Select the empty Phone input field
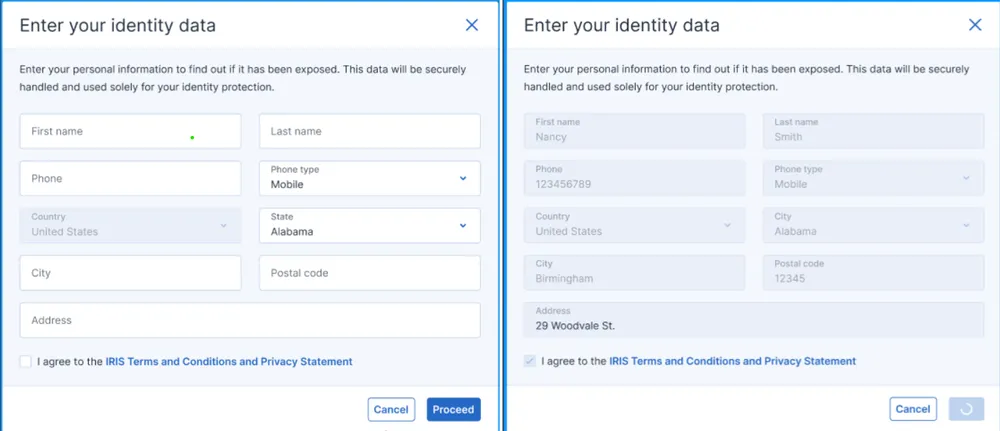This screenshot has height=431, width=1000. coord(130,178)
